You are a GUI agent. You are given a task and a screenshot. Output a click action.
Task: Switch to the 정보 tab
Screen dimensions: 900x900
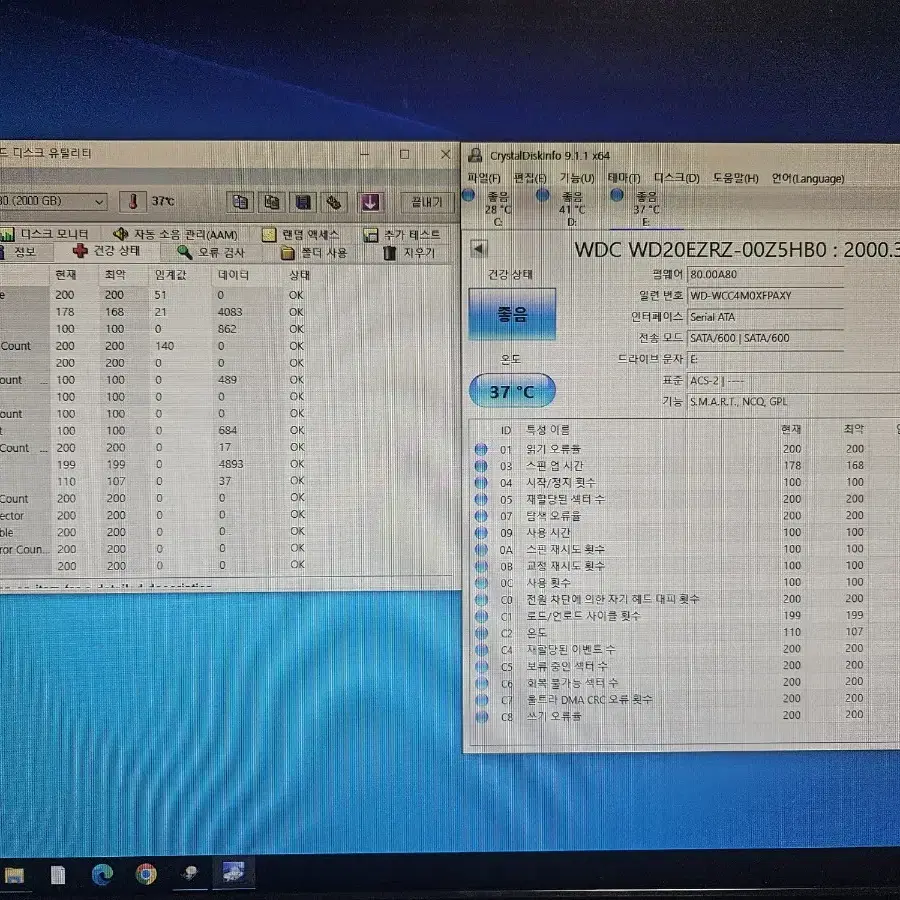point(20,252)
